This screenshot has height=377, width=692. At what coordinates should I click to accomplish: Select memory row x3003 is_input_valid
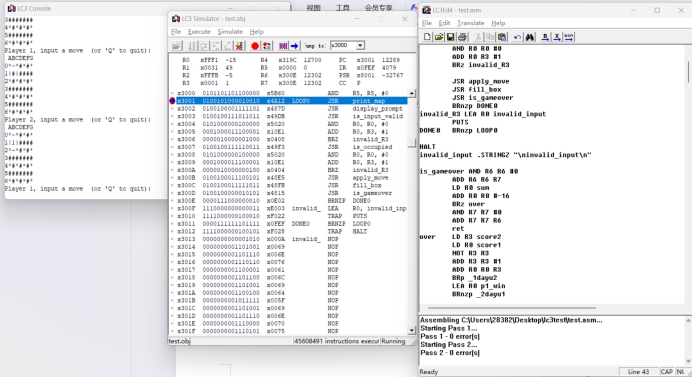pos(292,116)
